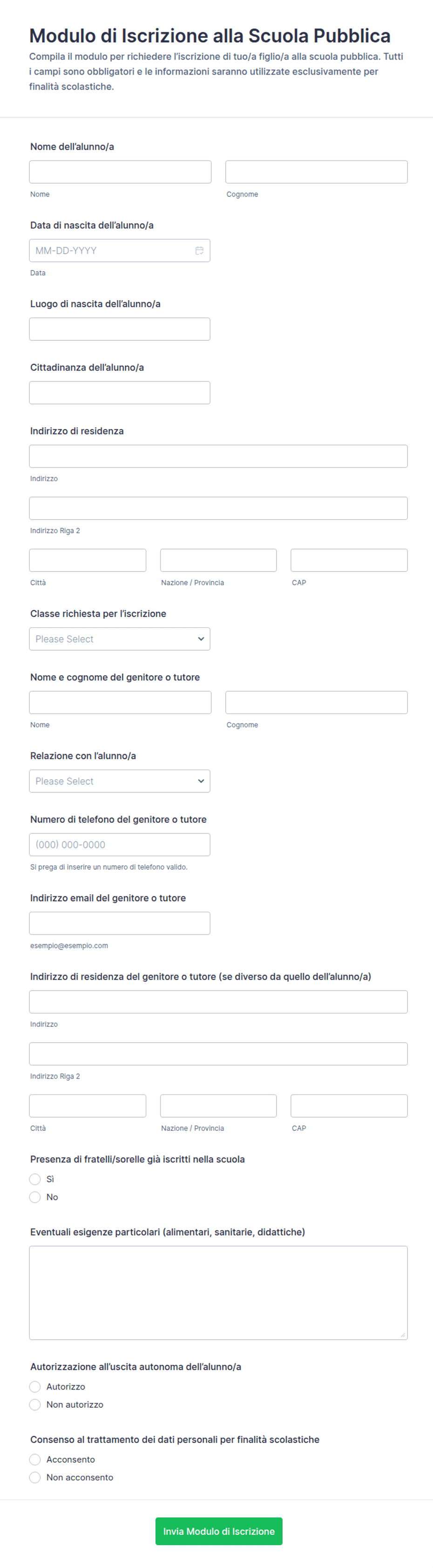Viewport: 433px width, 1568px height.
Task: Click the Invia Modulo di Iscrizione button
Action: [219, 1532]
